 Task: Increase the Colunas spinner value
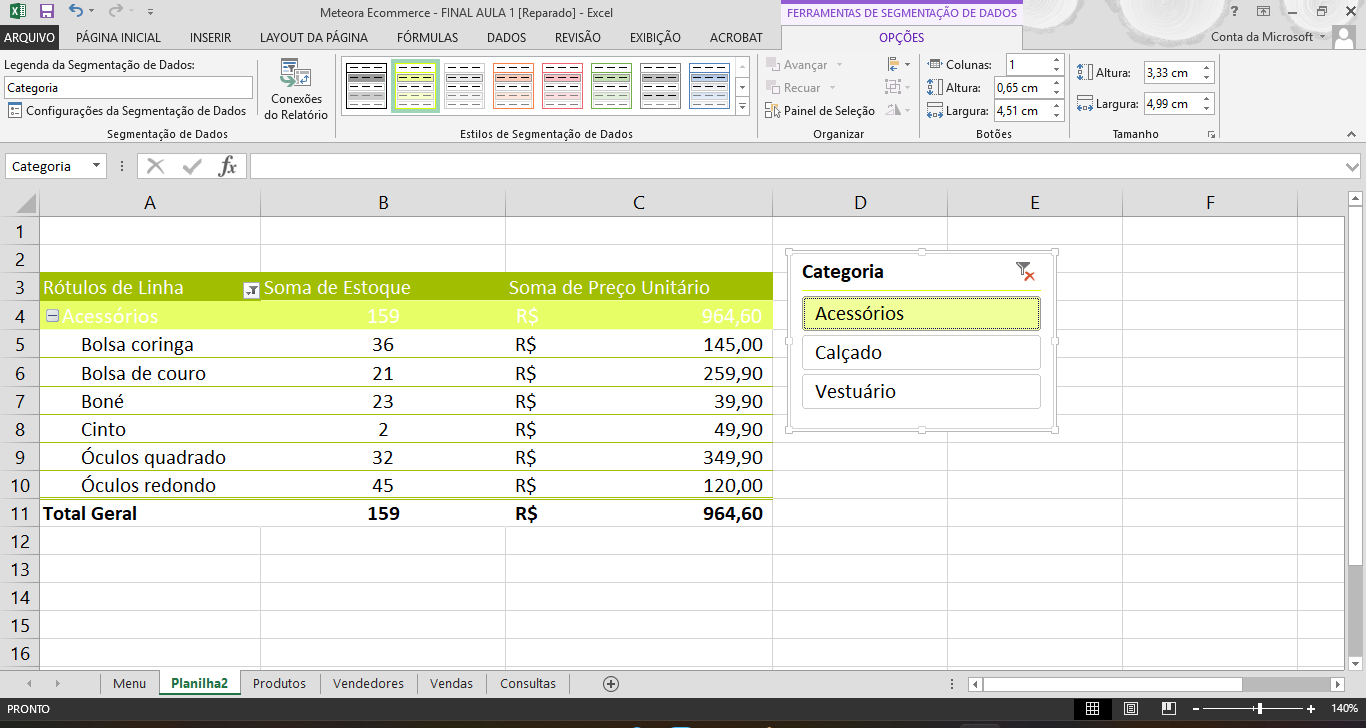[x=1057, y=60]
